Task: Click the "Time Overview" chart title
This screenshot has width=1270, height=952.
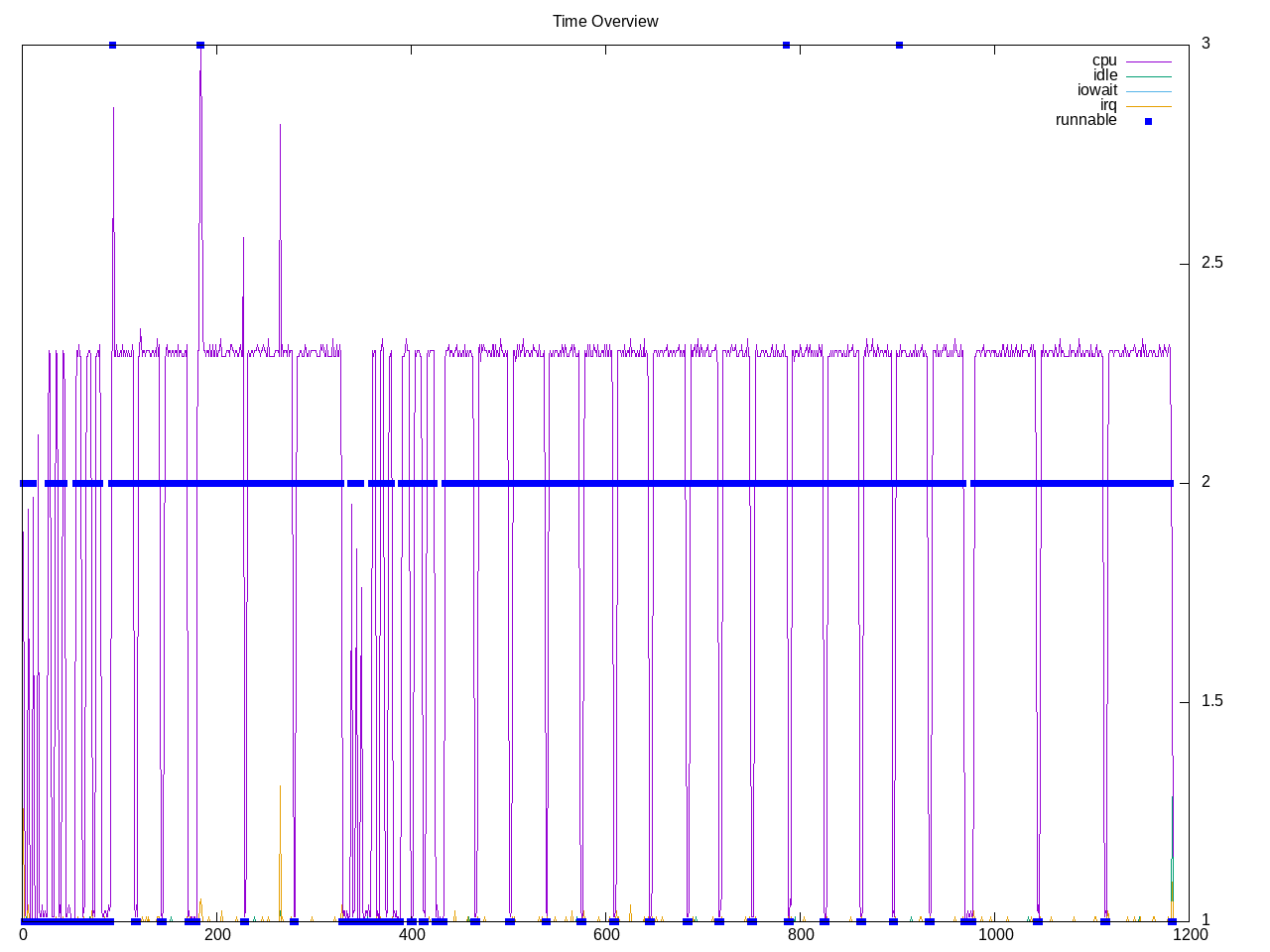Action: click(x=605, y=22)
